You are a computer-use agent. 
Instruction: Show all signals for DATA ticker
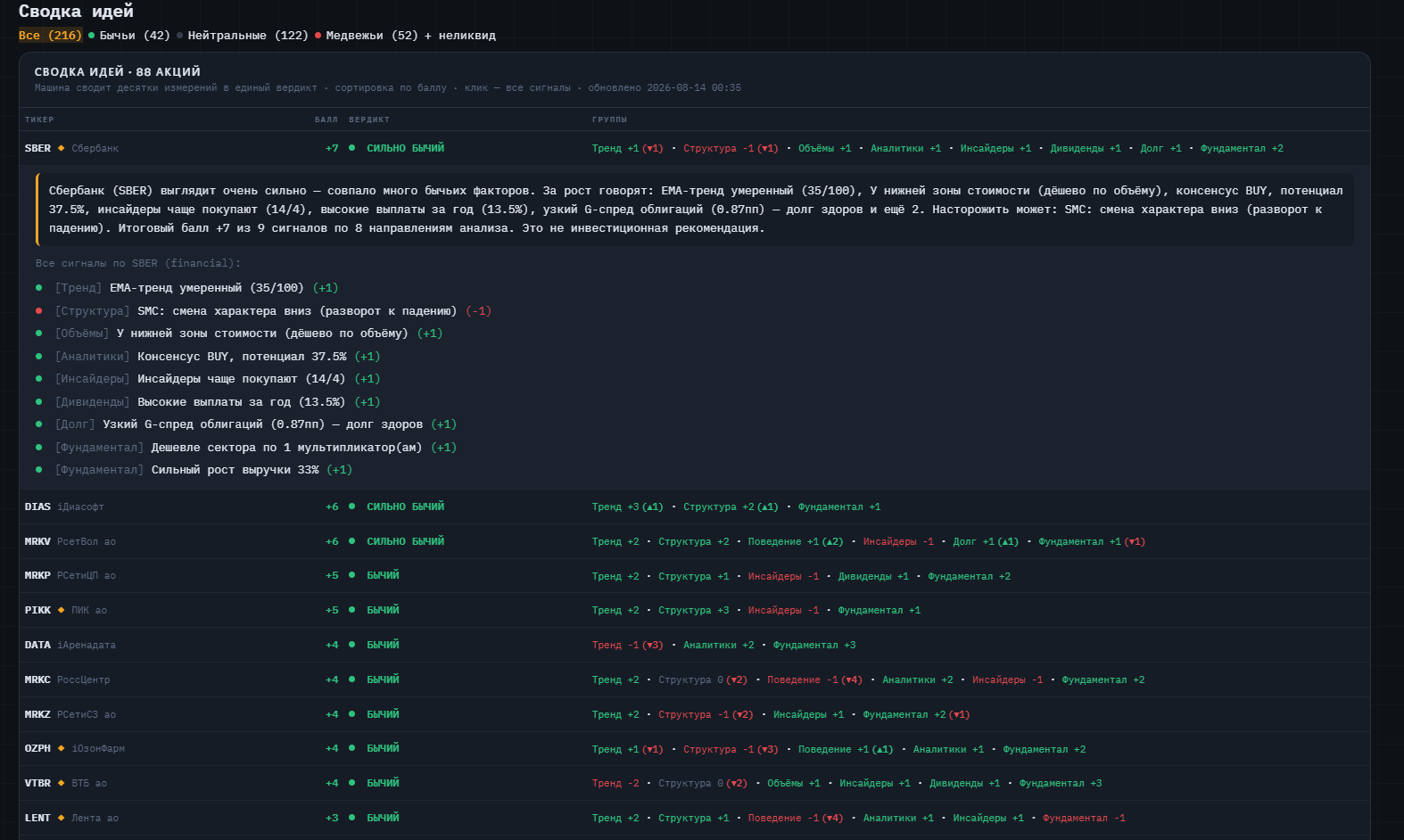[695, 645]
